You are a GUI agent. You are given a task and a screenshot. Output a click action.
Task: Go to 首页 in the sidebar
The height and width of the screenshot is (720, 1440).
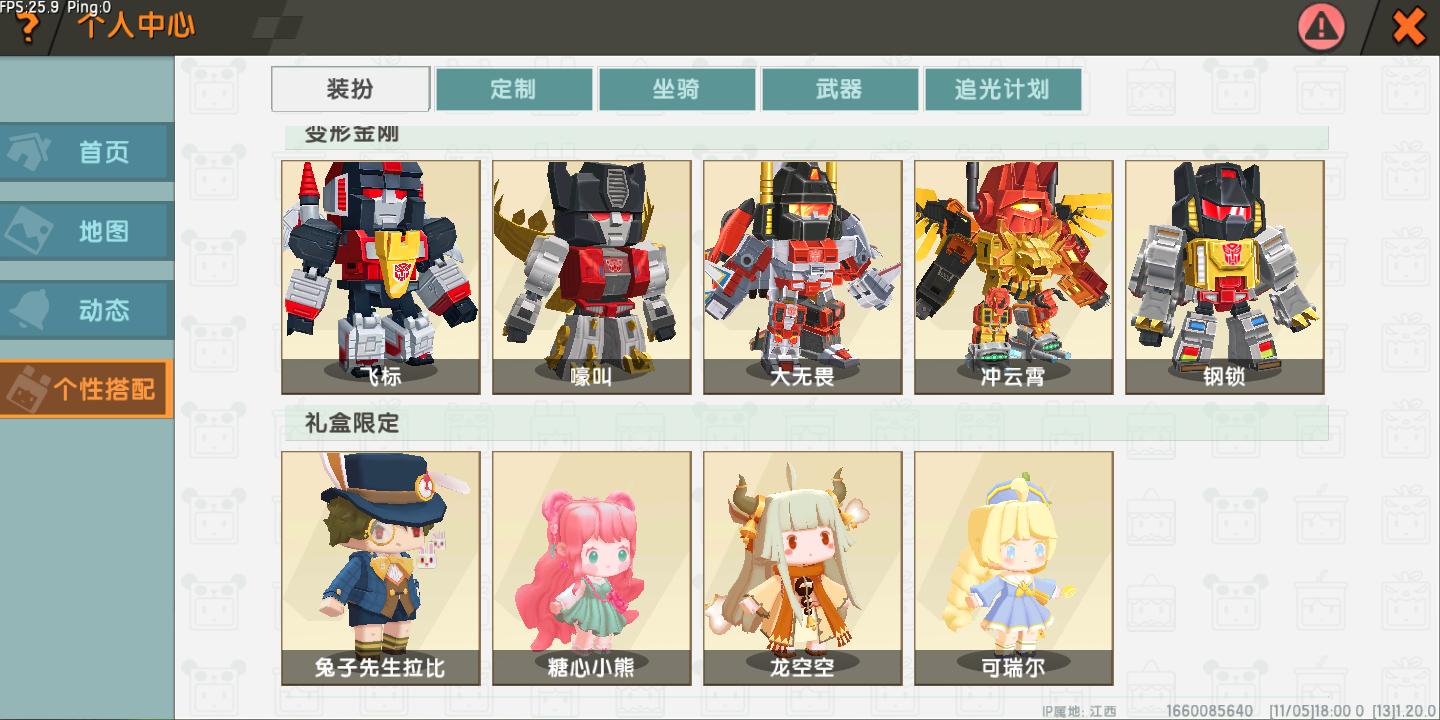pos(86,152)
